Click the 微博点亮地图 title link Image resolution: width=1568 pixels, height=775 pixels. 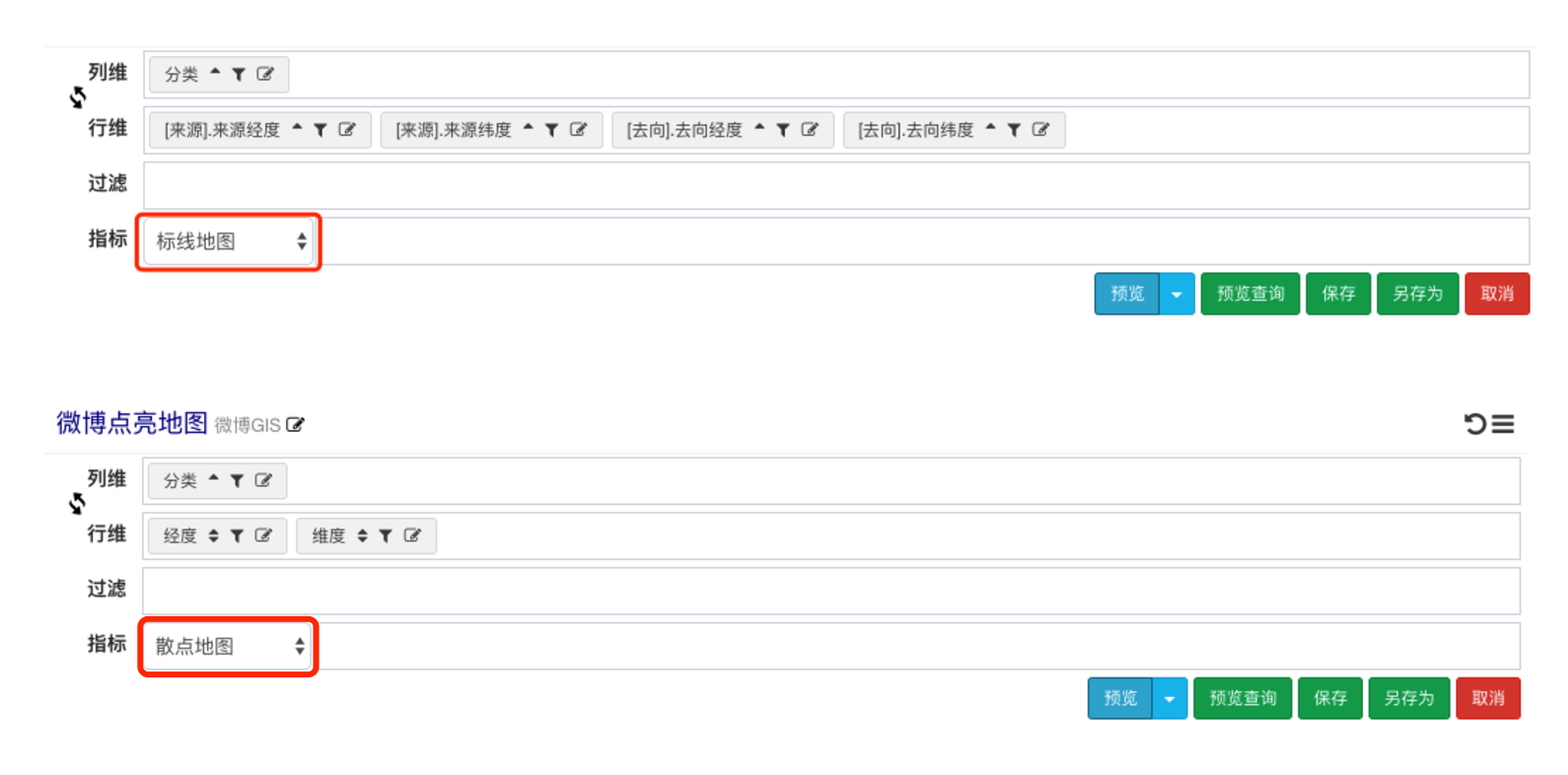click(132, 424)
